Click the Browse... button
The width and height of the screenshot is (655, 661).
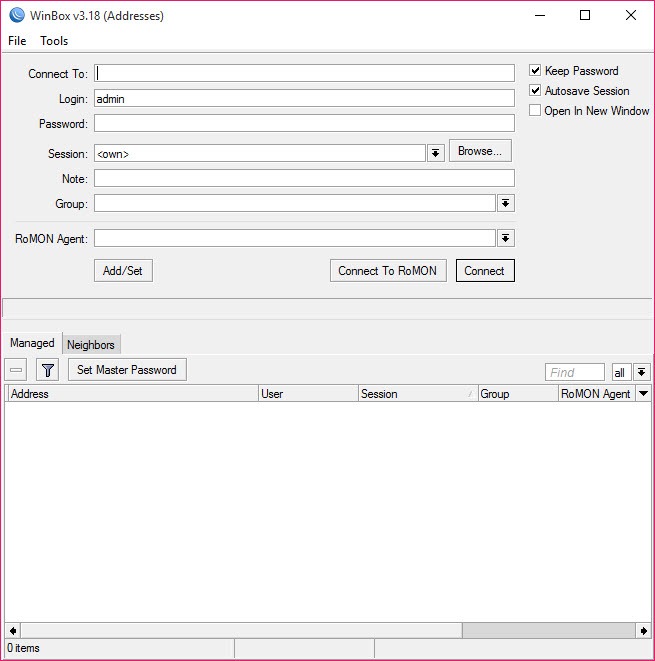480,151
